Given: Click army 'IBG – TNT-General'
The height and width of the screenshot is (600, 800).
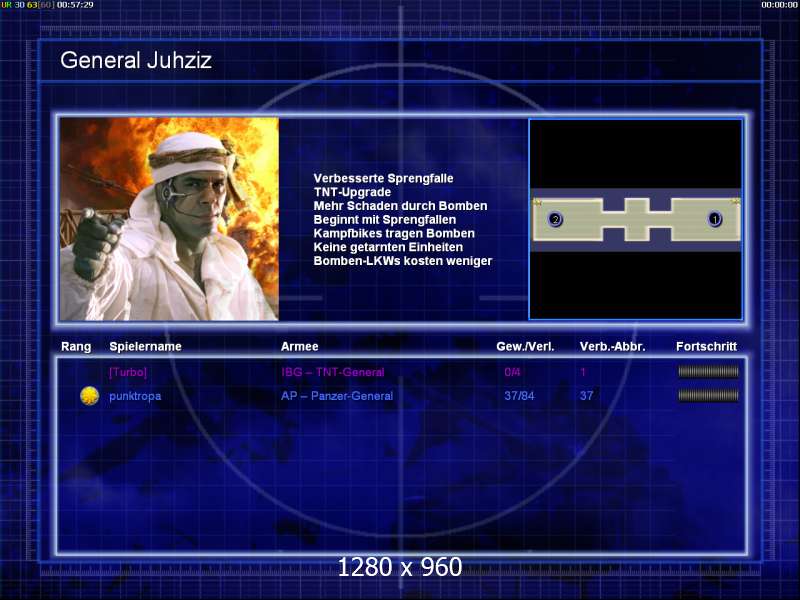Looking at the screenshot, I should click(333, 372).
